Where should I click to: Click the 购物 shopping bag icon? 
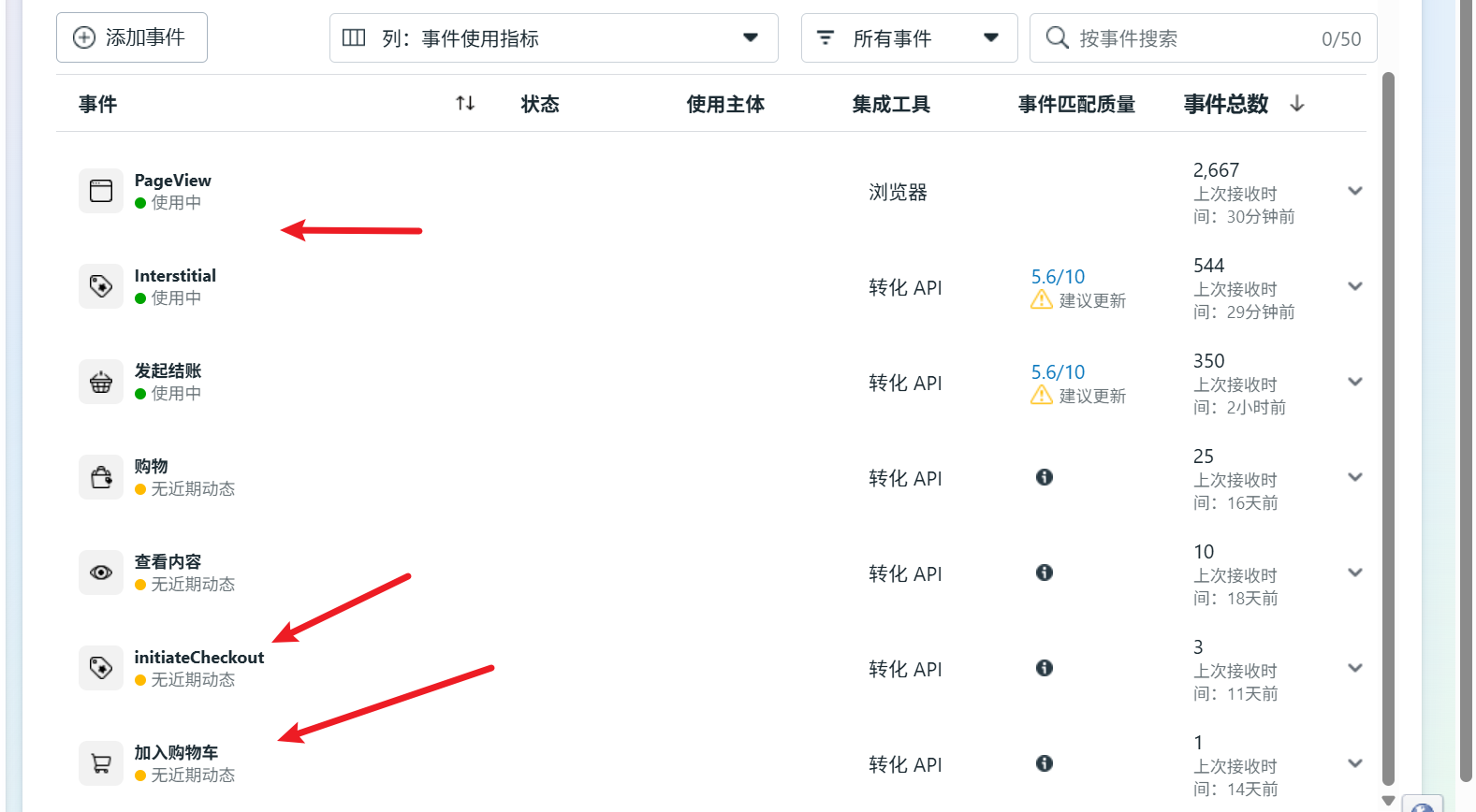click(x=101, y=477)
